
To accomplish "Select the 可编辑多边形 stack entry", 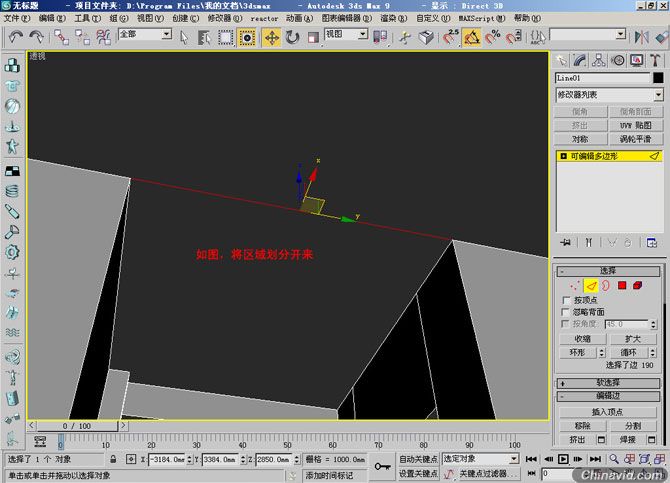I will (609, 156).
